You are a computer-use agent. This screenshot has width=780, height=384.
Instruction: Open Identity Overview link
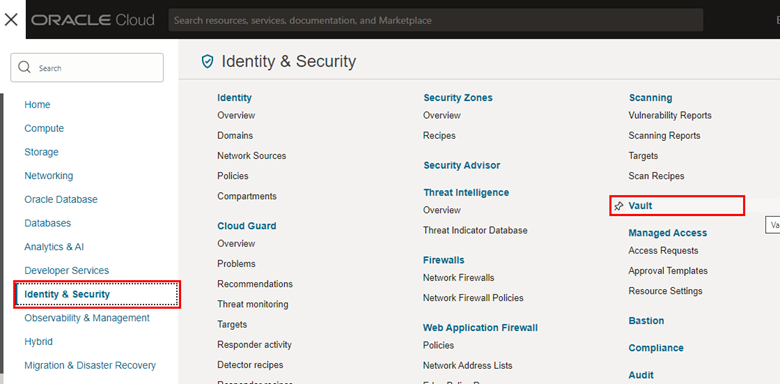click(236, 115)
